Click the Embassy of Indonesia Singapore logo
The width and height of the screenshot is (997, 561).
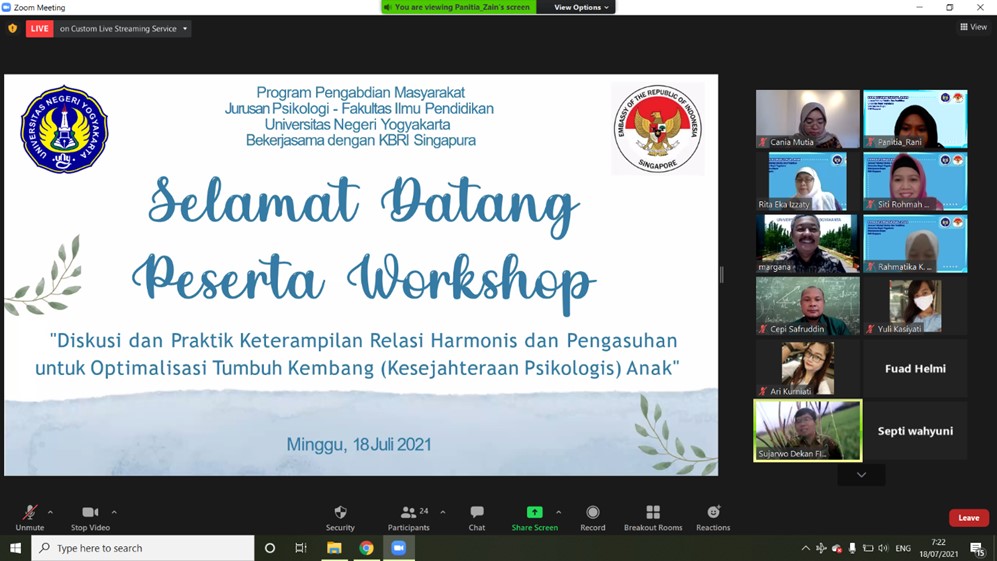pyautogui.click(x=657, y=128)
